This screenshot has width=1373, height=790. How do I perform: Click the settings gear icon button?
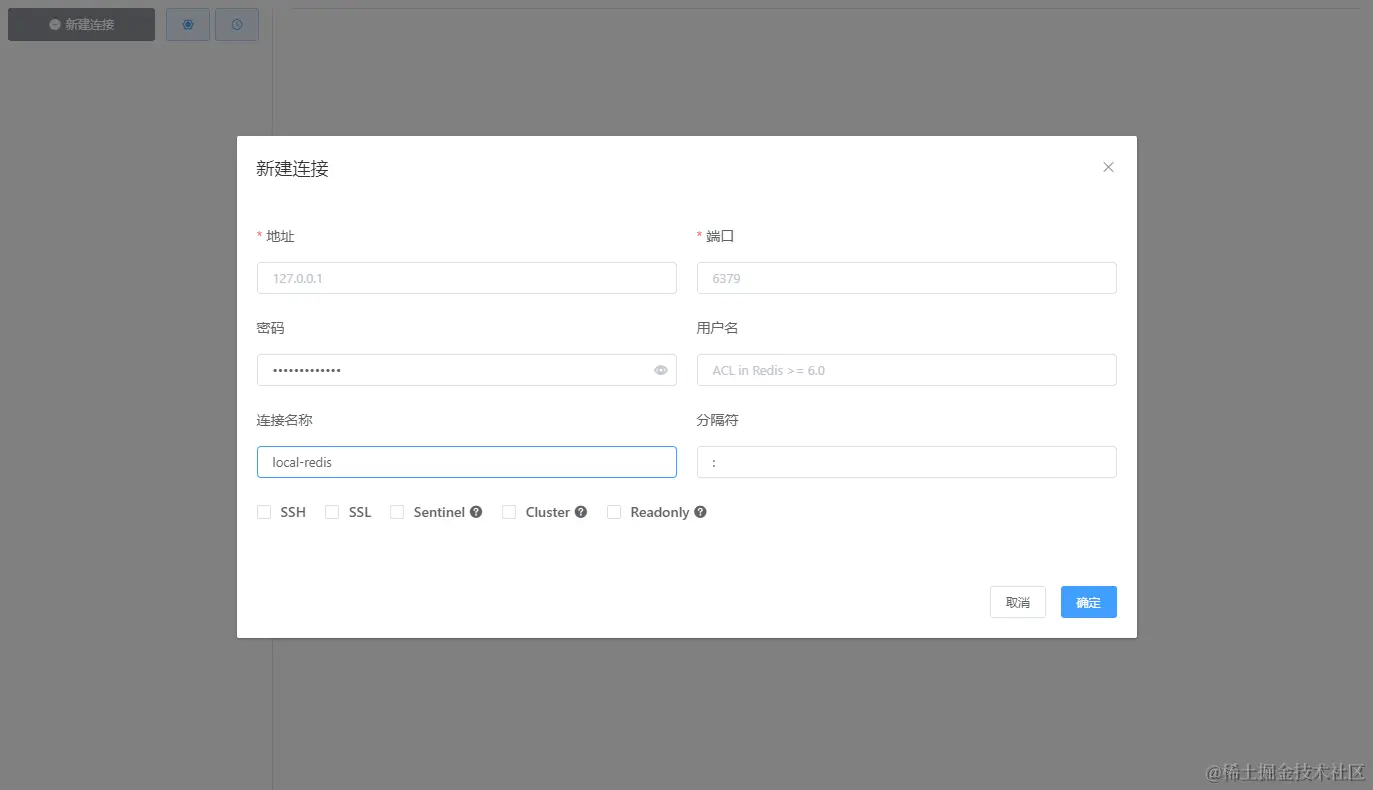[188, 24]
